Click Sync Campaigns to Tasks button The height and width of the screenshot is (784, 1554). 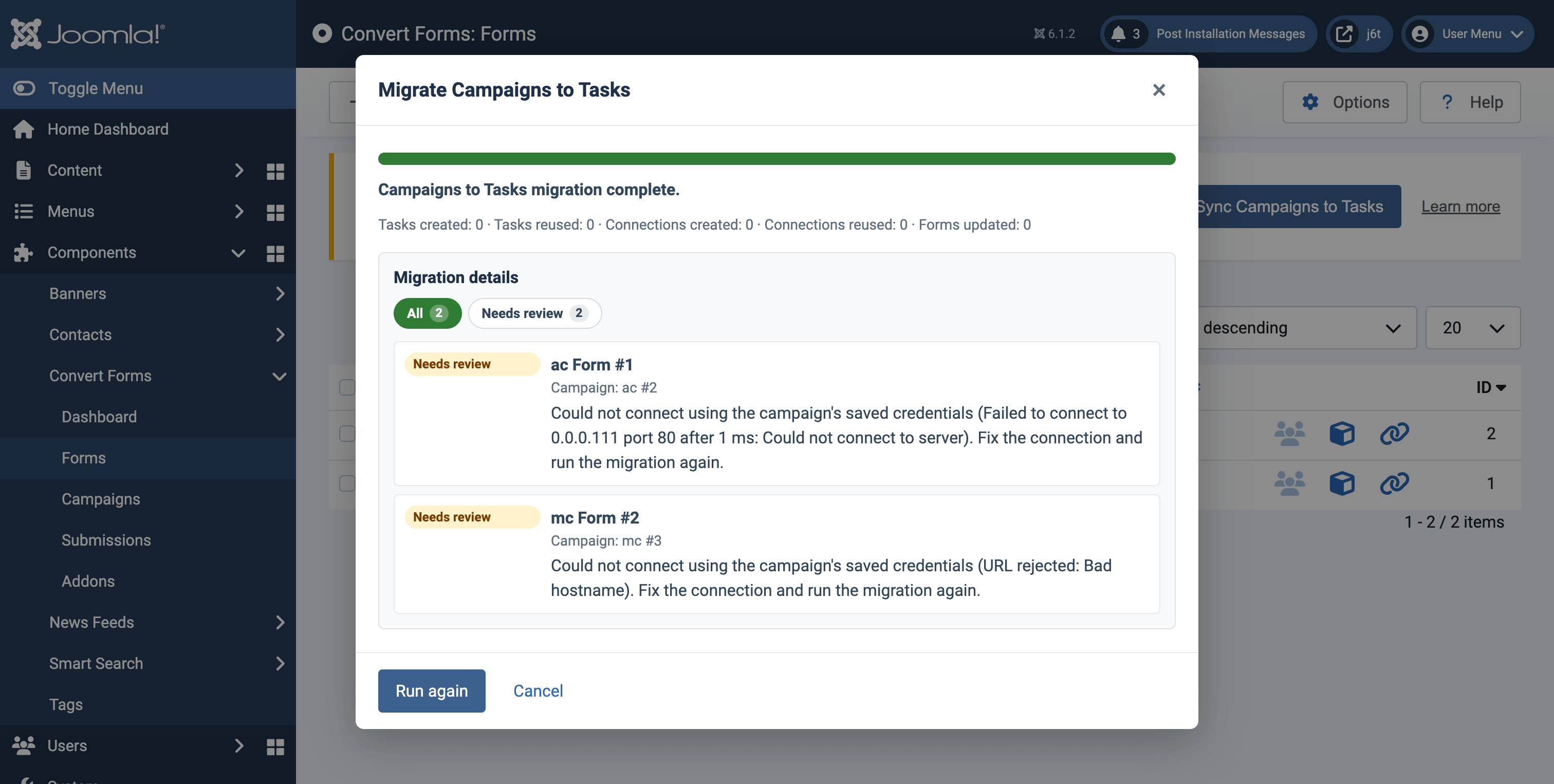[x=1299, y=206]
